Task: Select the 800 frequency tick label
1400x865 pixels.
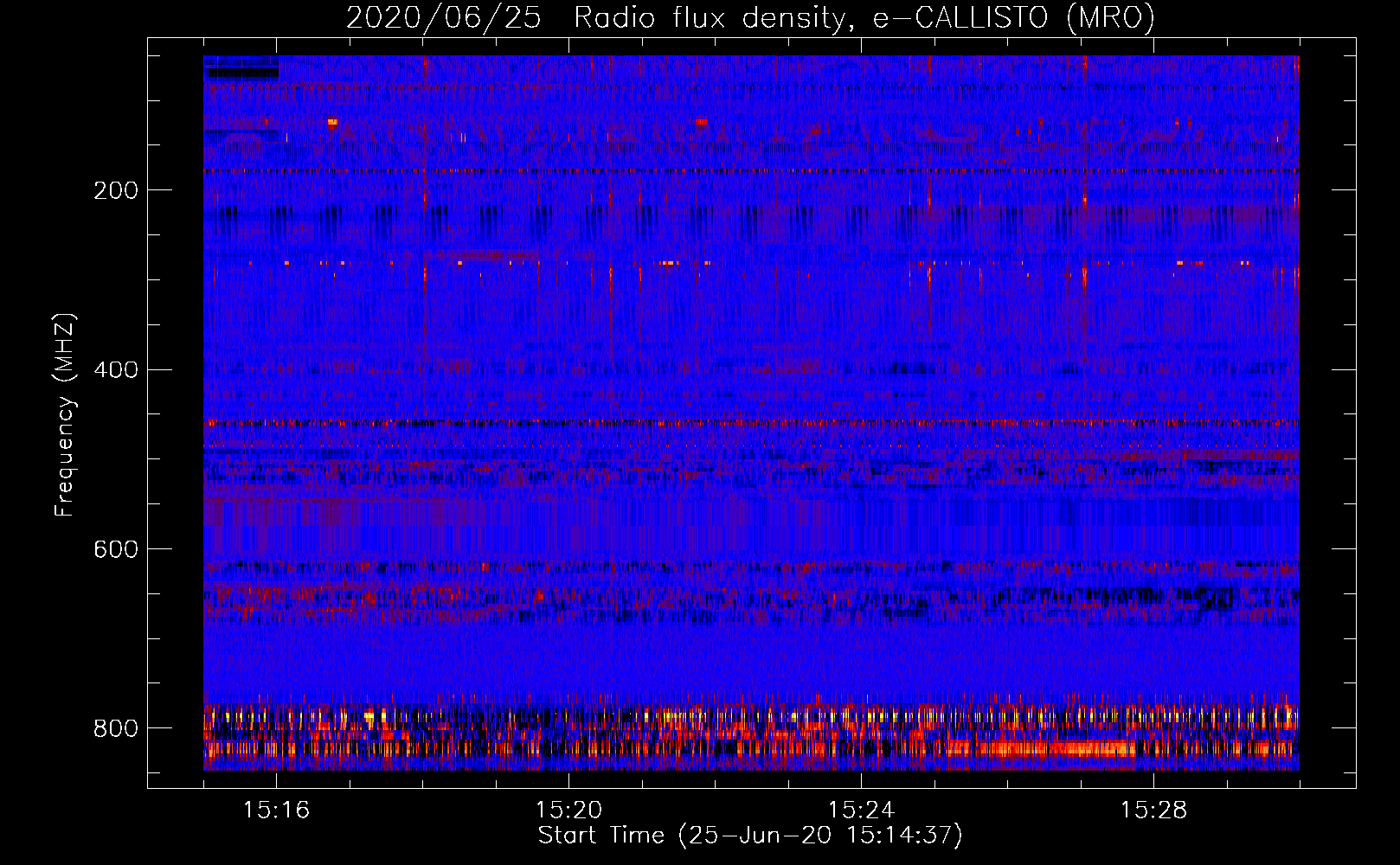Action: tap(116, 729)
